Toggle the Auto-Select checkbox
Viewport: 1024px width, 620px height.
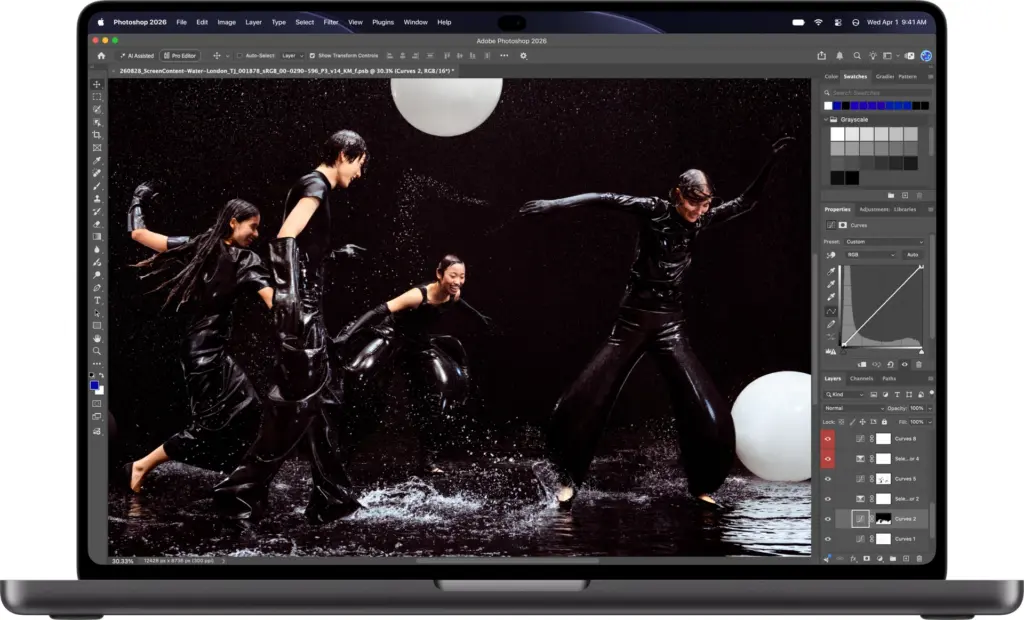(240, 56)
